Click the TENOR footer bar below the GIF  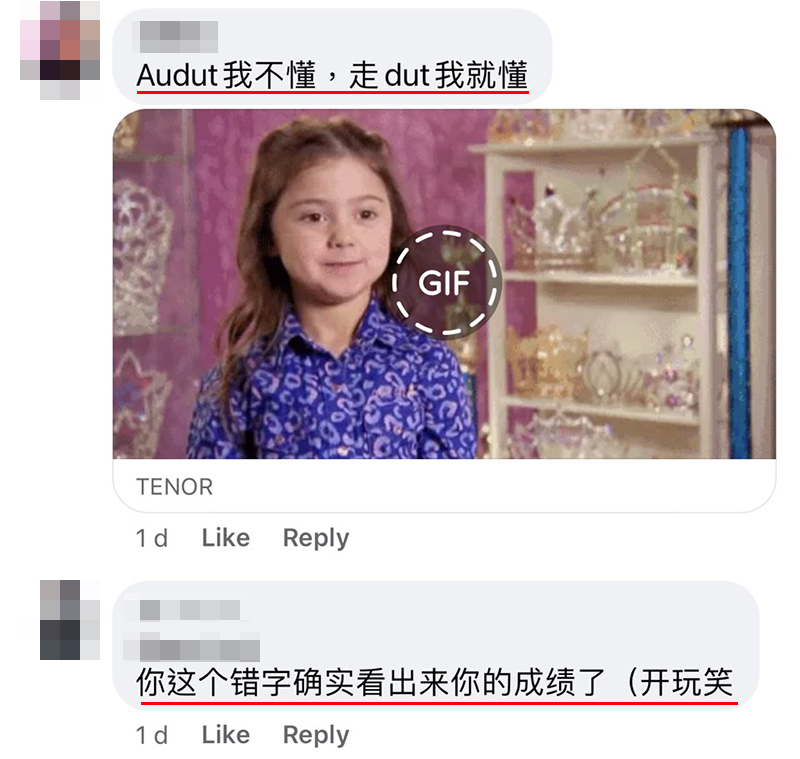(444, 486)
